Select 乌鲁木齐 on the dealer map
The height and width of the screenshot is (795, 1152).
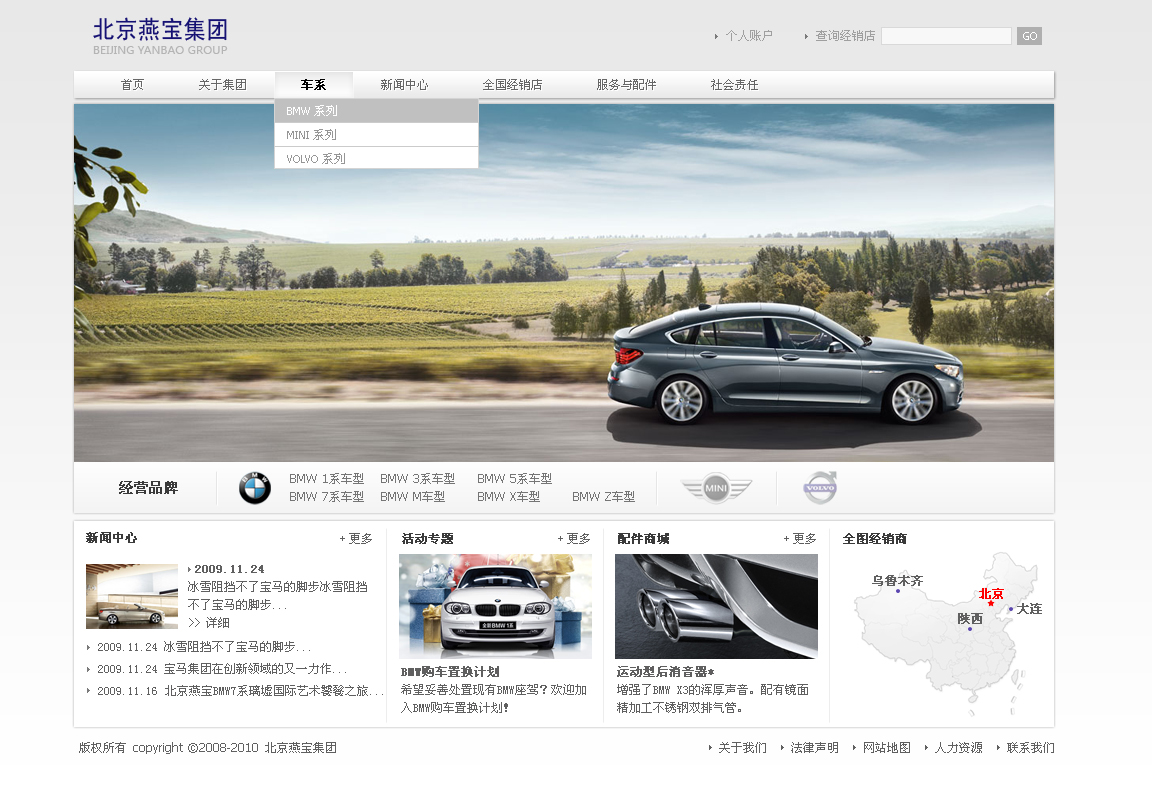click(x=897, y=580)
